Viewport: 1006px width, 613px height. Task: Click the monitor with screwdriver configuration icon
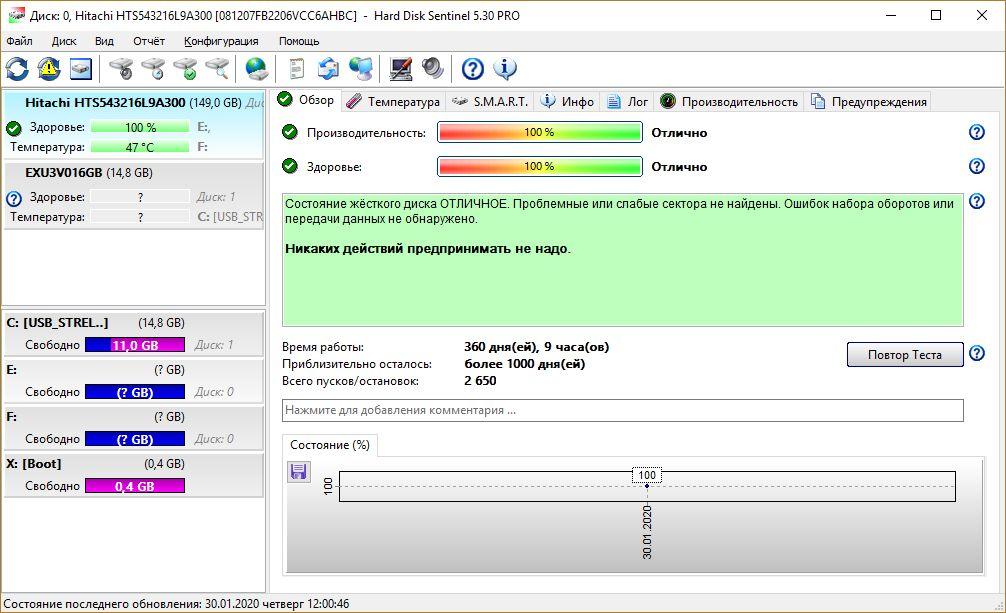[400, 69]
